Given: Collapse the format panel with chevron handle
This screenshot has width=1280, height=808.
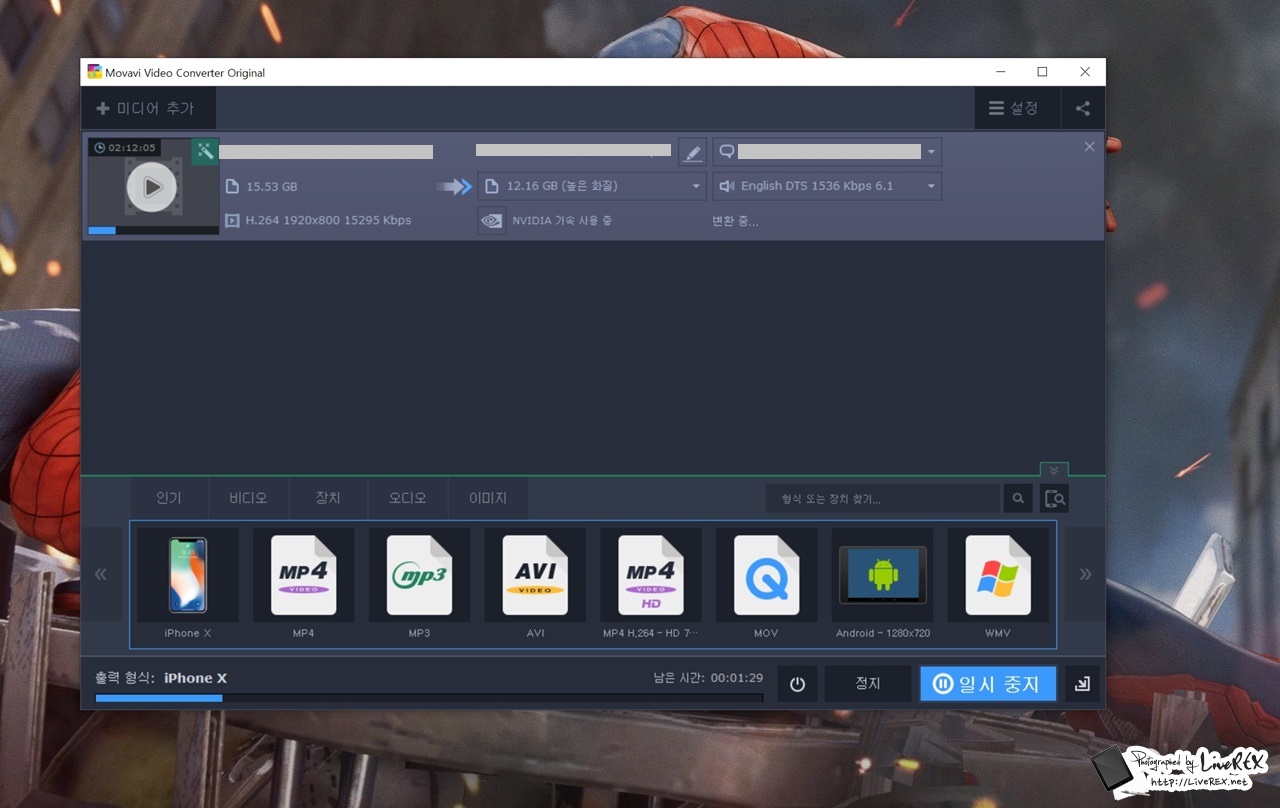Looking at the screenshot, I should pyautogui.click(x=1054, y=470).
